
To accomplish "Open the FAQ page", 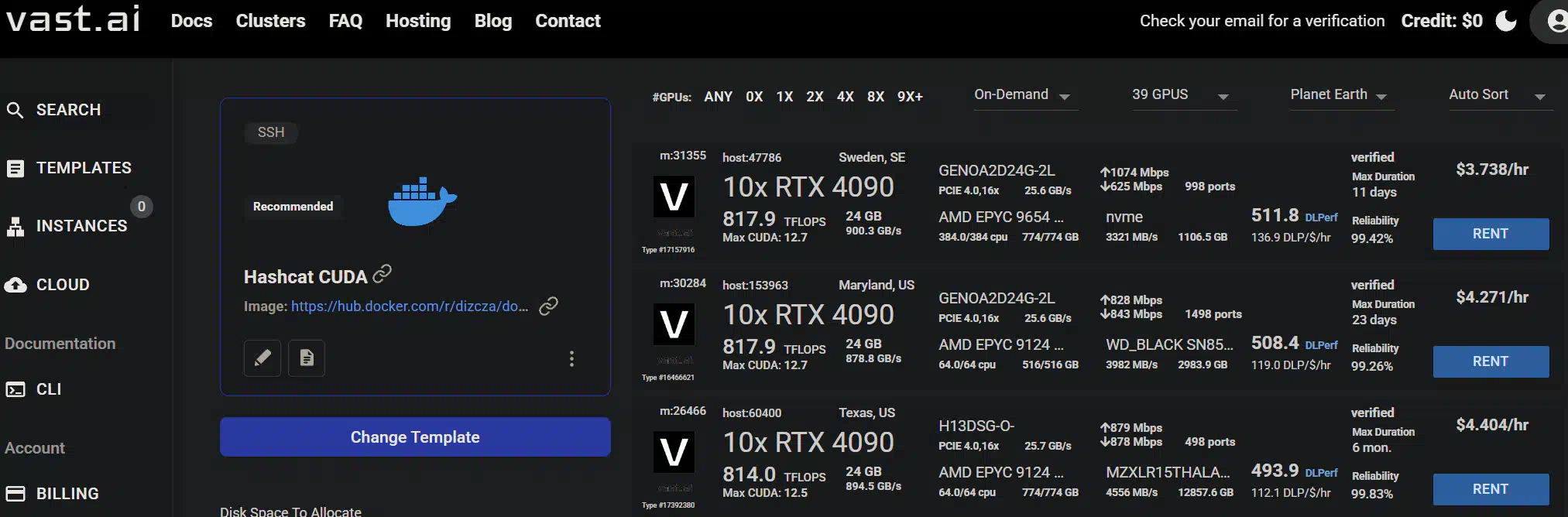I will coord(345,21).
